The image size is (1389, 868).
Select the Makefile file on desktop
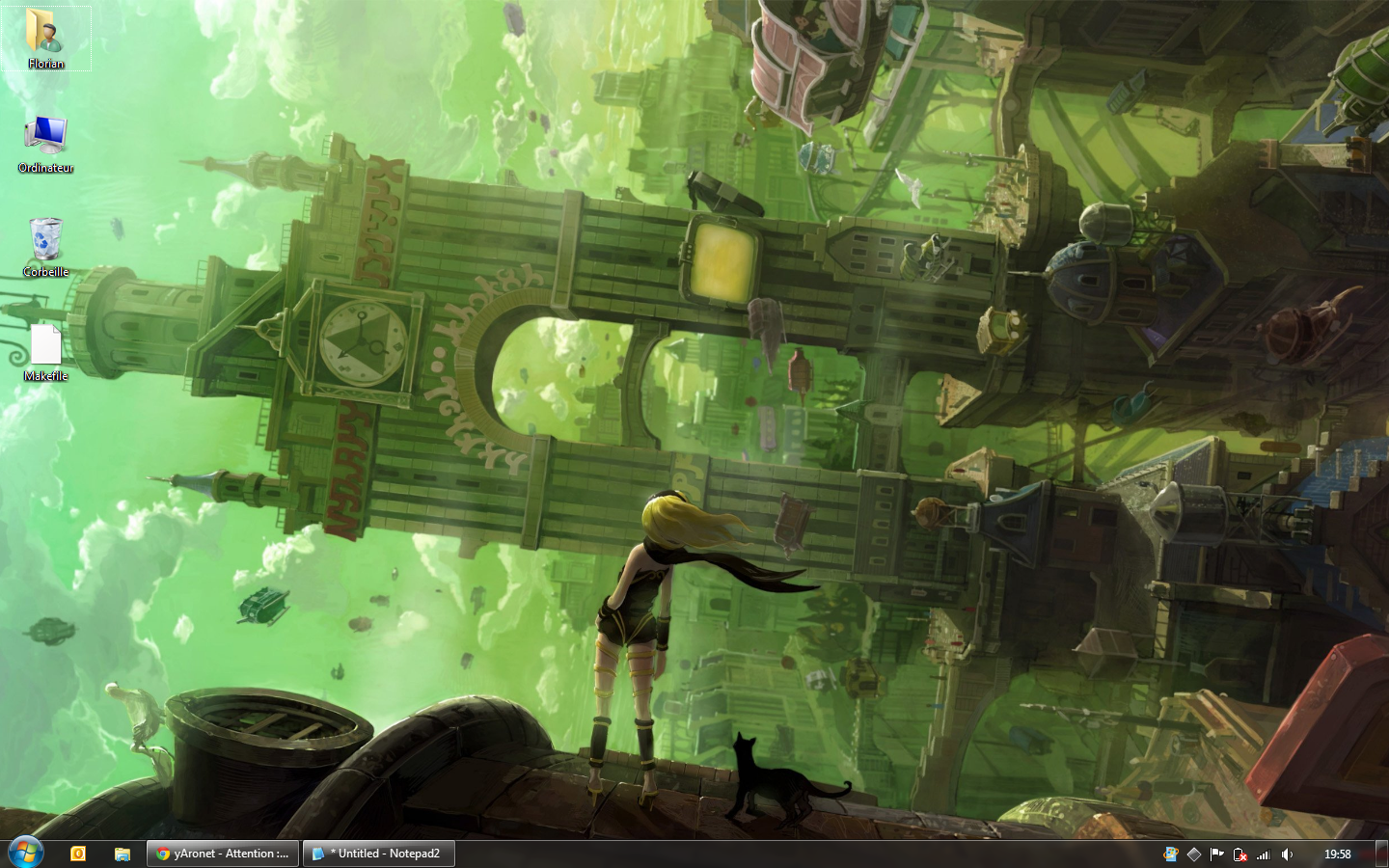point(45,345)
